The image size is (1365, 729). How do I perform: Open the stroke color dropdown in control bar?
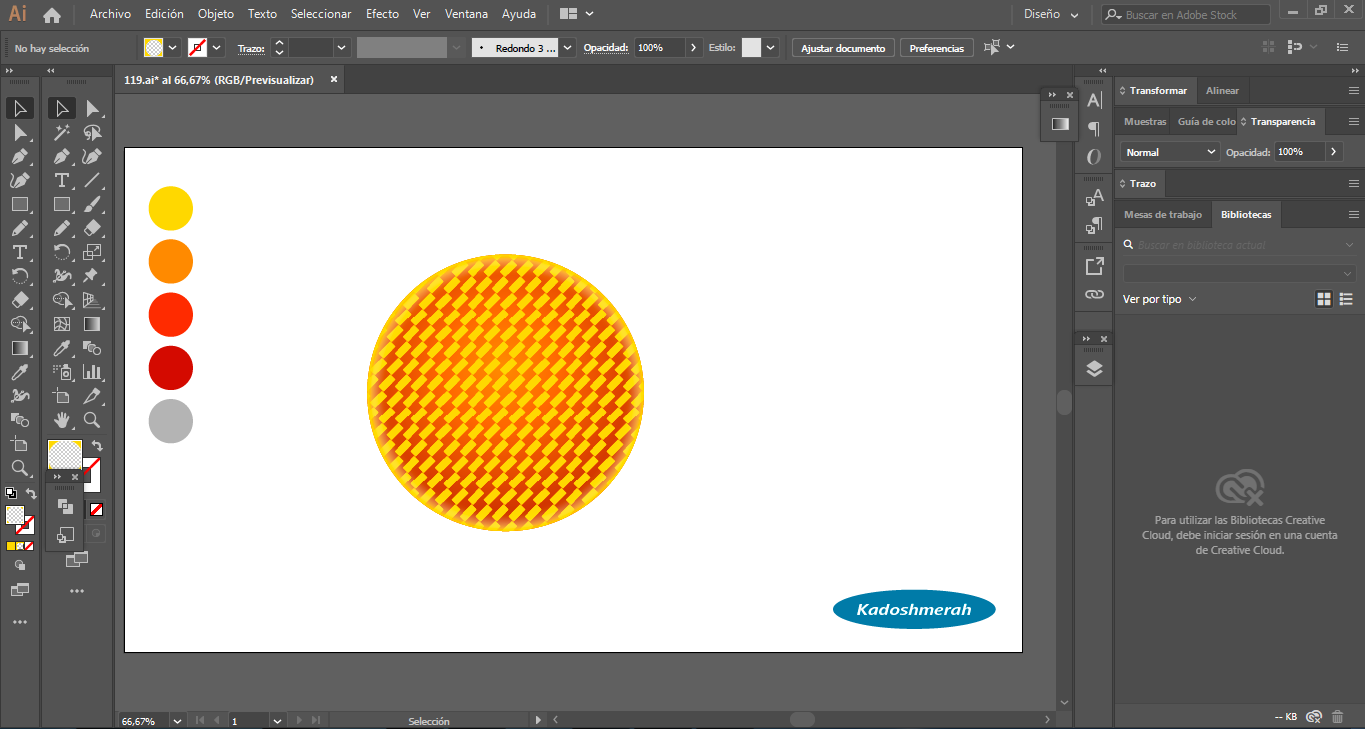coord(217,48)
